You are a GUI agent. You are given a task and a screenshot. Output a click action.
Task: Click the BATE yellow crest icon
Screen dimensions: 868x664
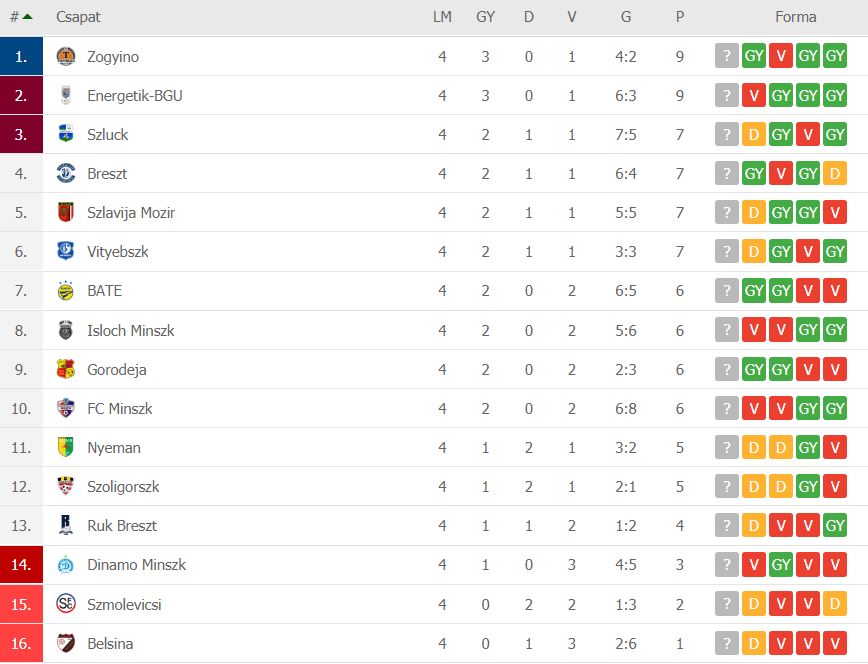pyautogui.click(x=66, y=291)
